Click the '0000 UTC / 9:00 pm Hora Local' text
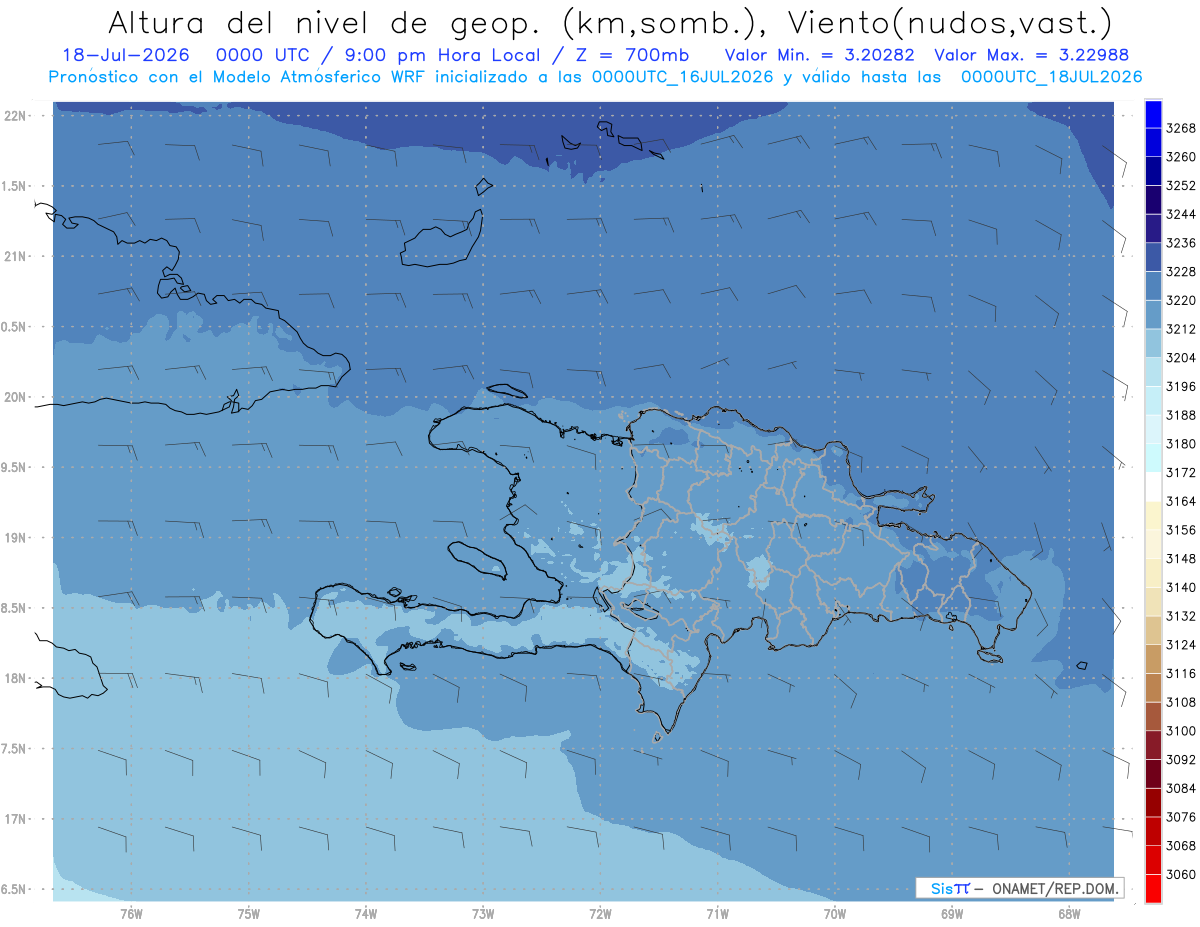Viewport: 1200px width, 927px height. pos(378,55)
